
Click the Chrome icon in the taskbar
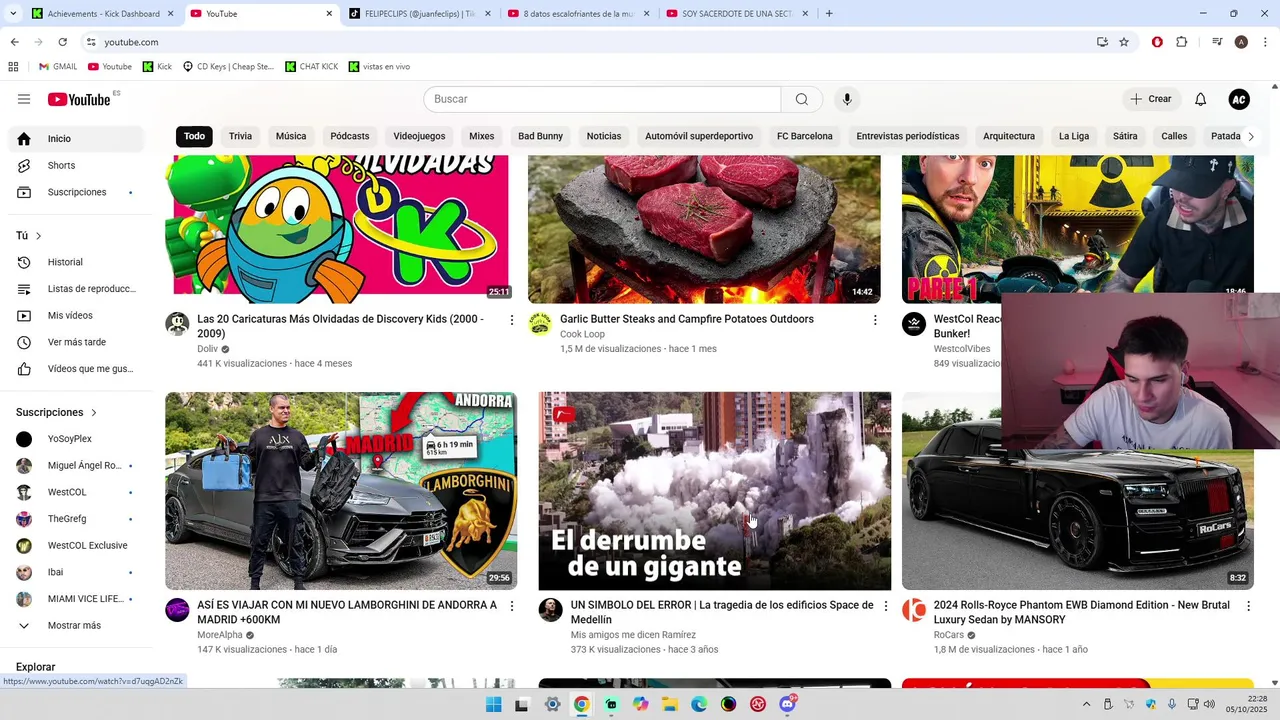581,704
